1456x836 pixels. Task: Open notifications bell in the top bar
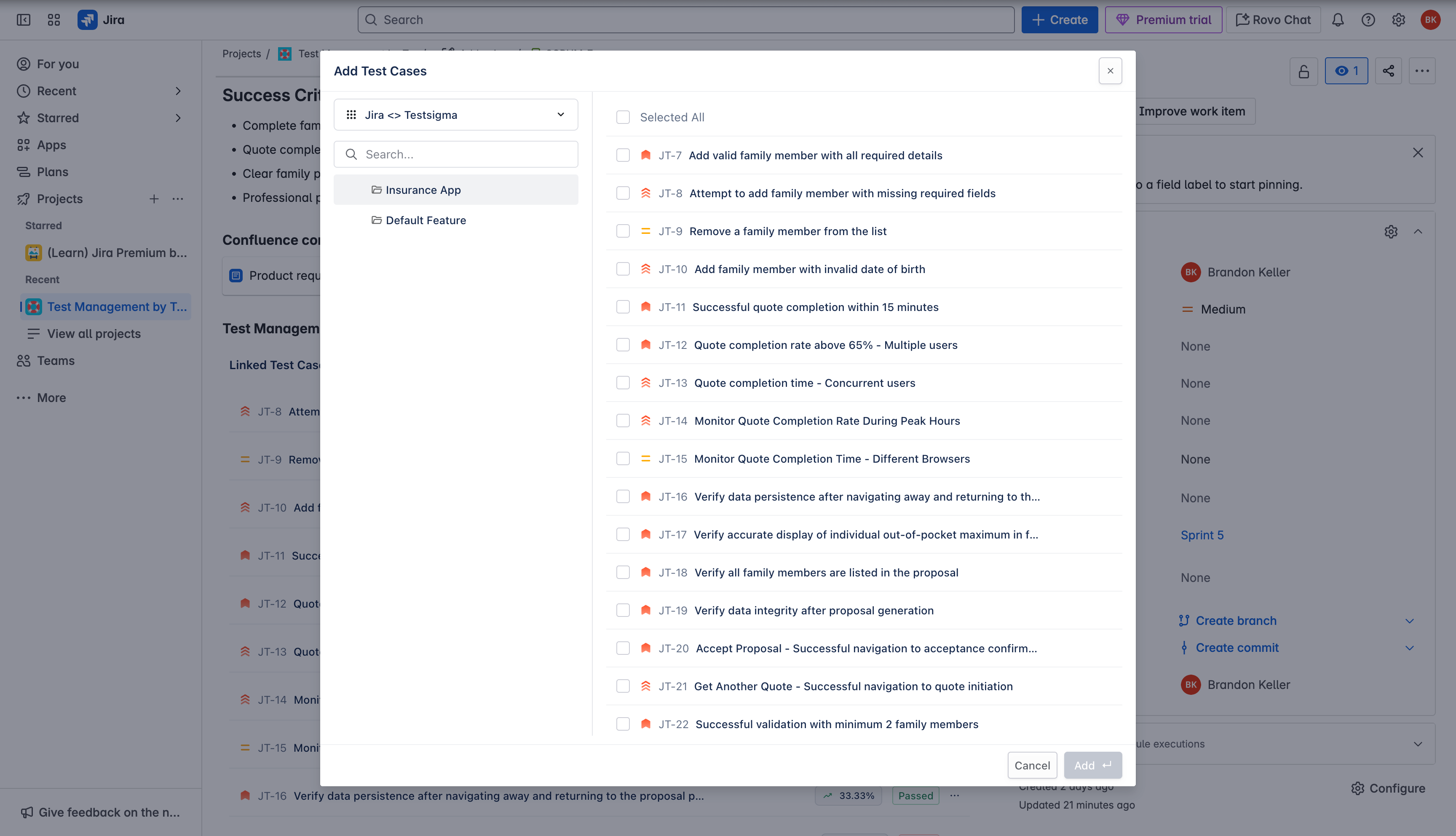(1338, 19)
